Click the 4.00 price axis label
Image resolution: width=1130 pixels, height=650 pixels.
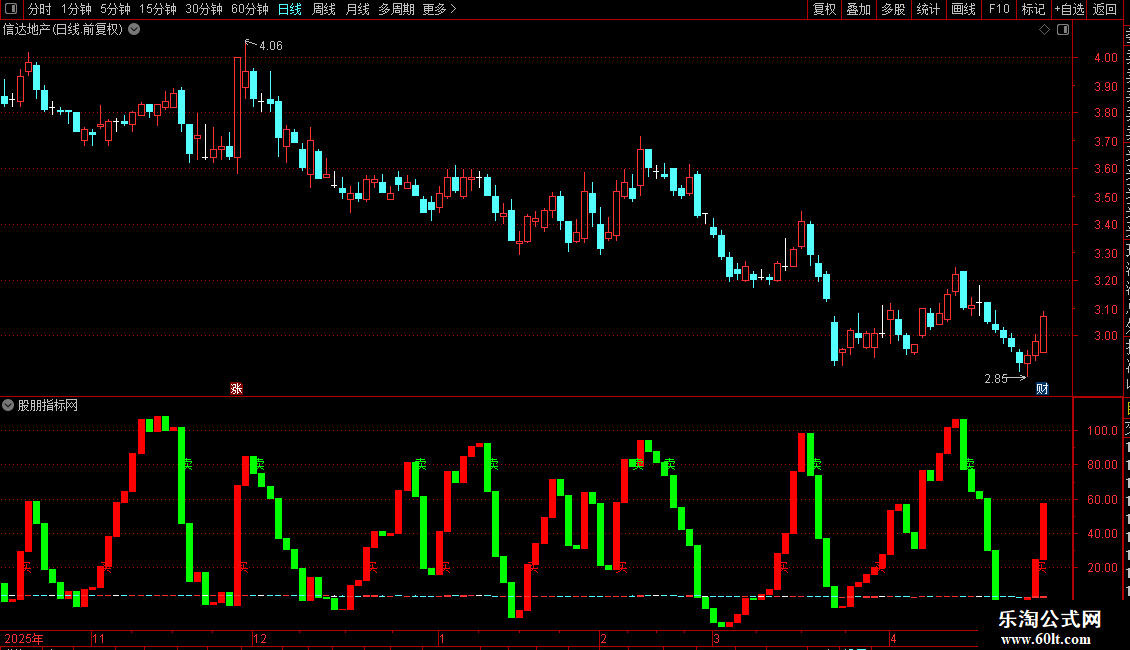point(1105,58)
